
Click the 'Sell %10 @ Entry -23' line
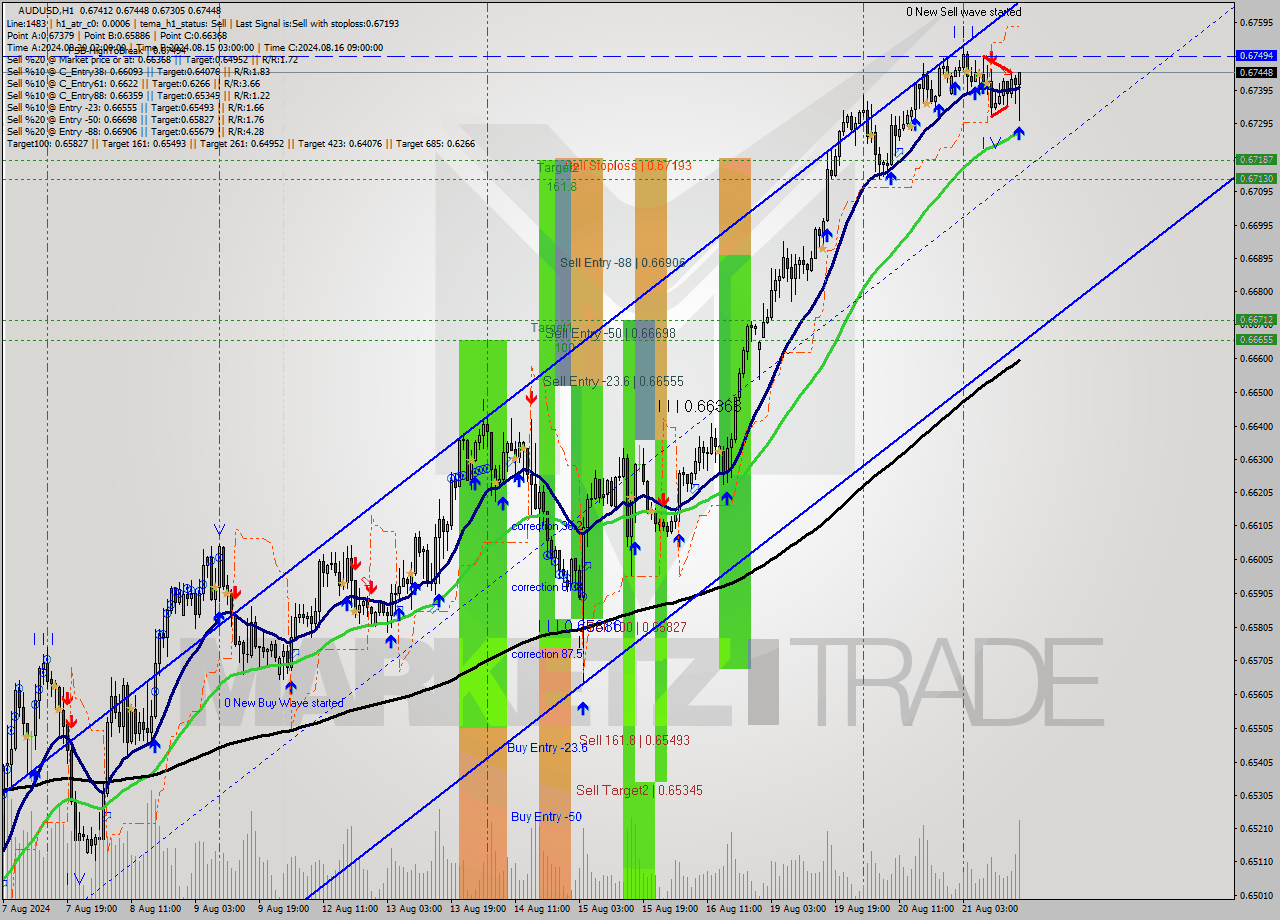pyautogui.click(x=135, y=107)
